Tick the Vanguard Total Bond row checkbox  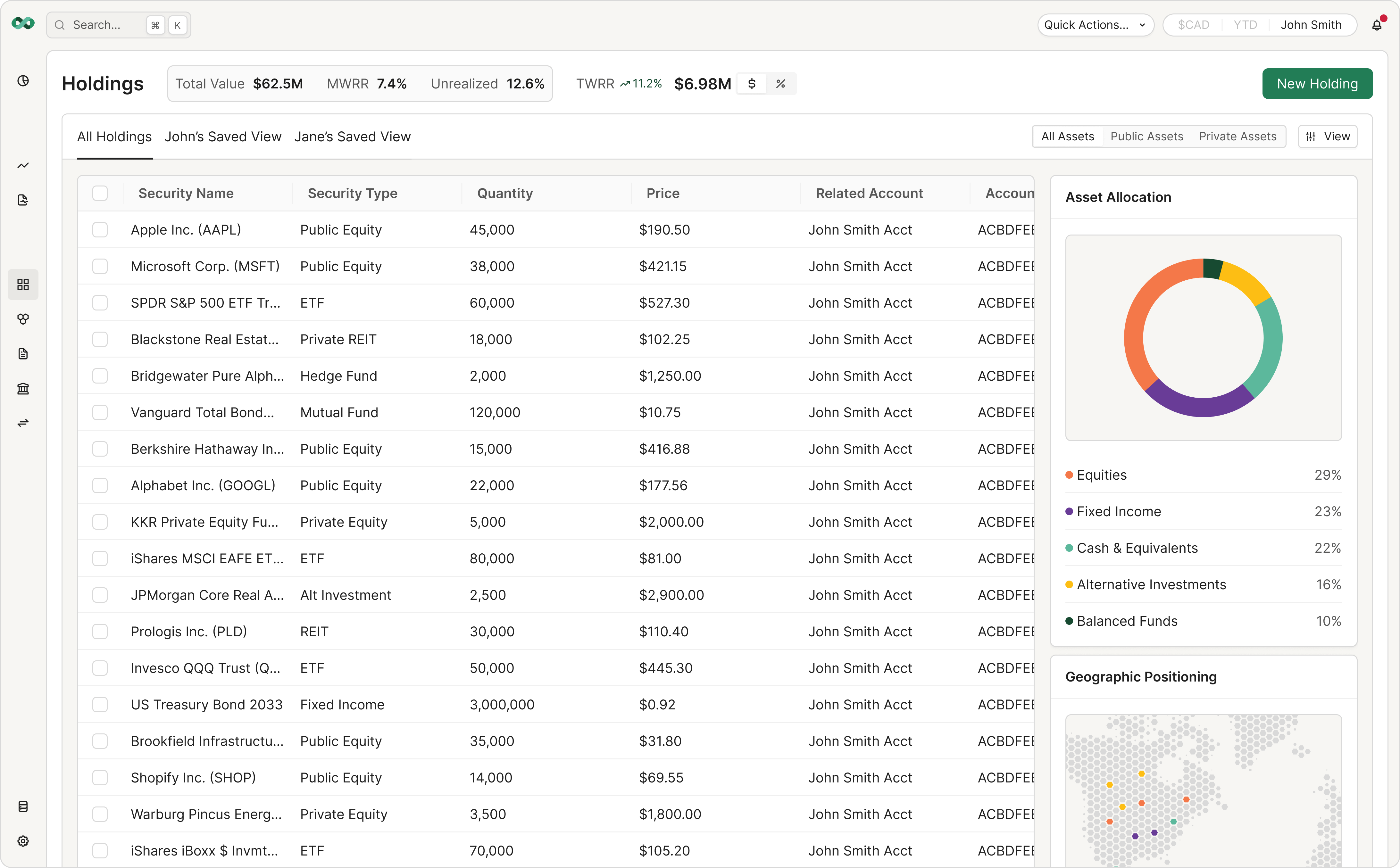[100, 412]
